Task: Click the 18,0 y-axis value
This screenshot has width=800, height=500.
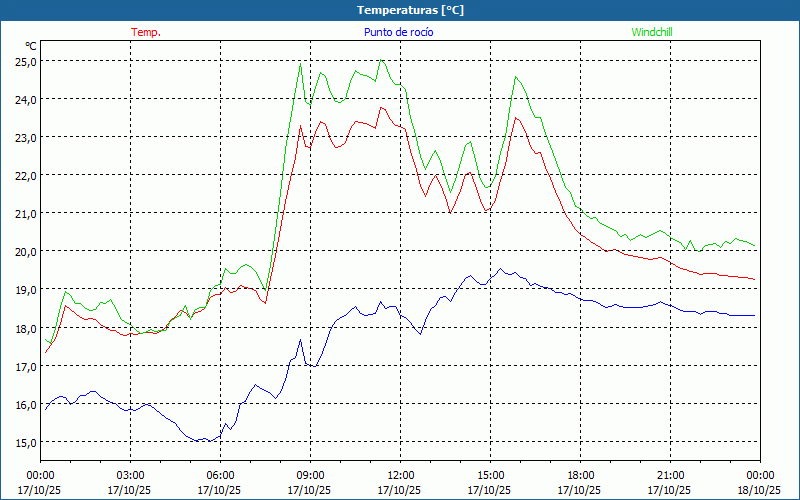Action: click(25, 328)
